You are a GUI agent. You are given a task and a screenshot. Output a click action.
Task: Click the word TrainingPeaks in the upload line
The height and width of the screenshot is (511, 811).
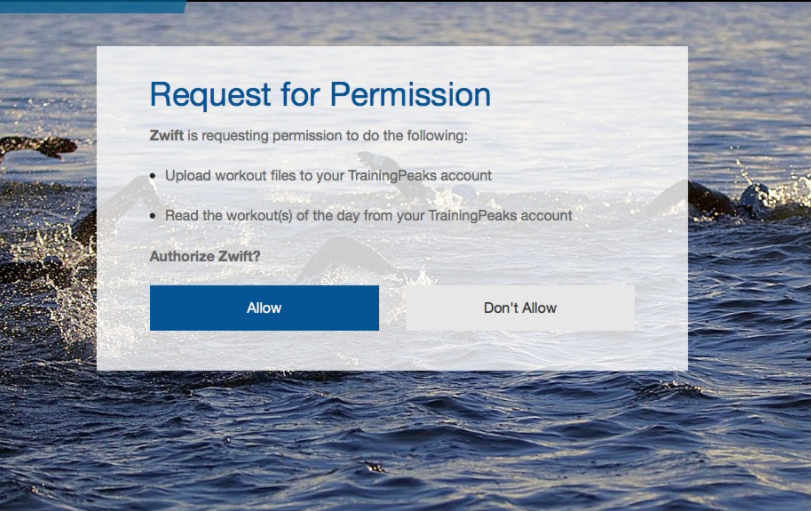392,176
